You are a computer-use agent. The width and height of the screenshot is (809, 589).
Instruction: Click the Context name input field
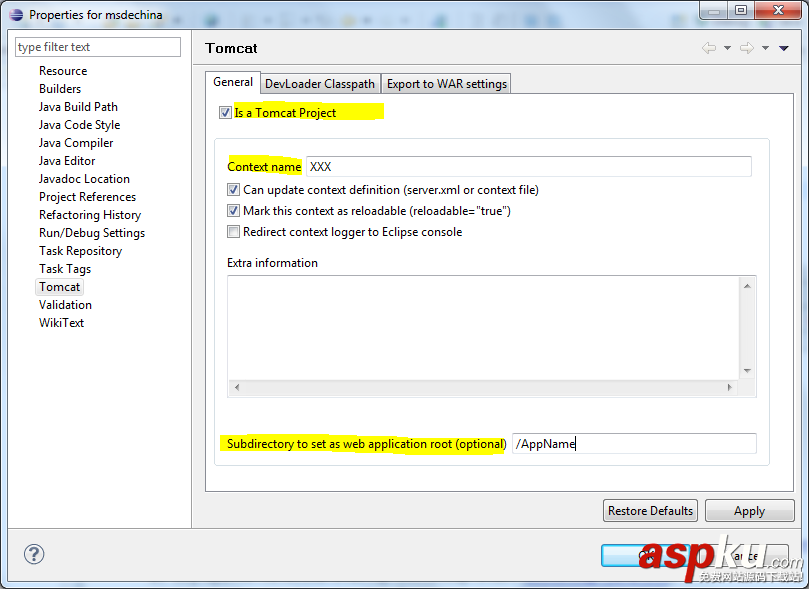[x=529, y=167]
